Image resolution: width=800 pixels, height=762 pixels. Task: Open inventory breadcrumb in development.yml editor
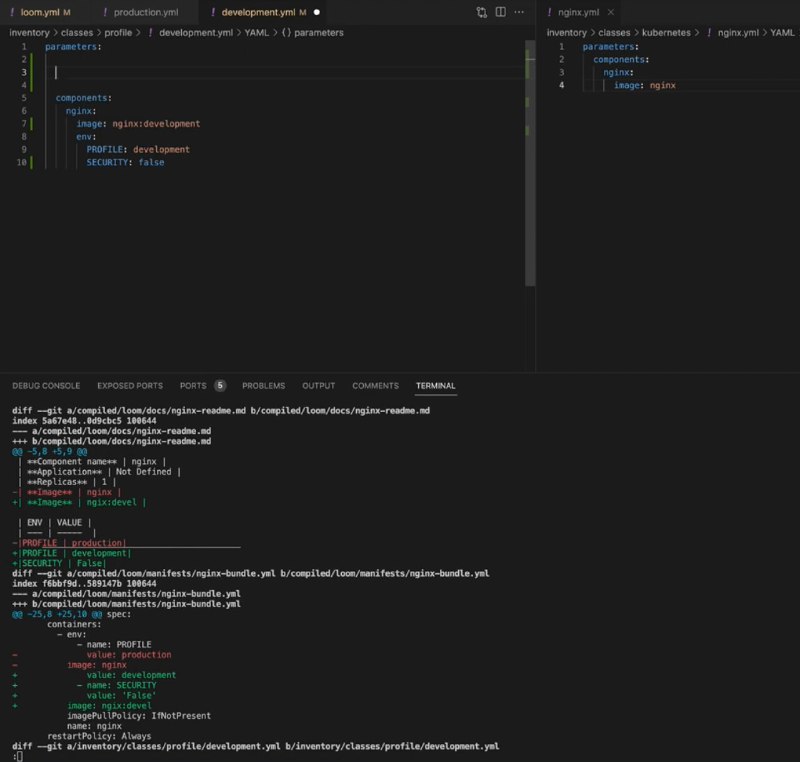tap(29, 33)
